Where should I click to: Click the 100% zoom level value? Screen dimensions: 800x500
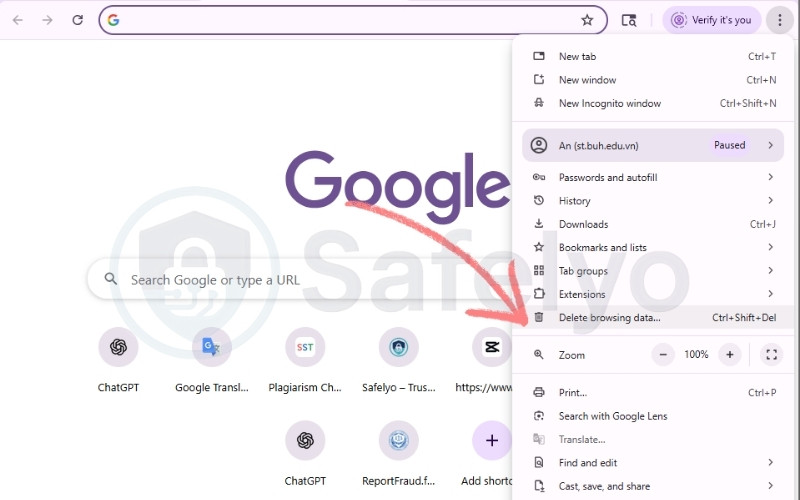click(x=696, y=355)
